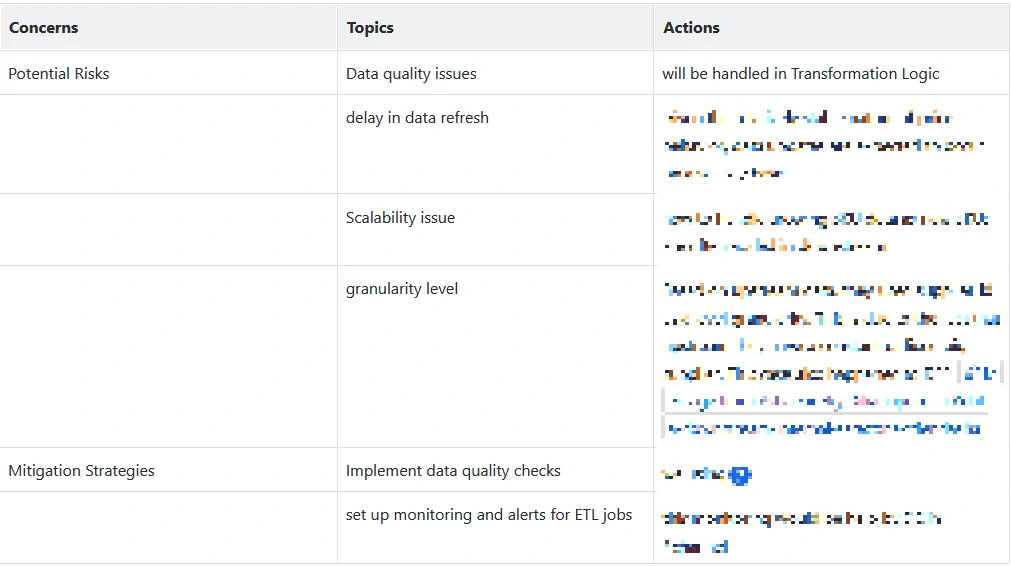Click blurred action text for ETL monitoring row
Viewport: 1011px width, 567px height.
(800, 530)
